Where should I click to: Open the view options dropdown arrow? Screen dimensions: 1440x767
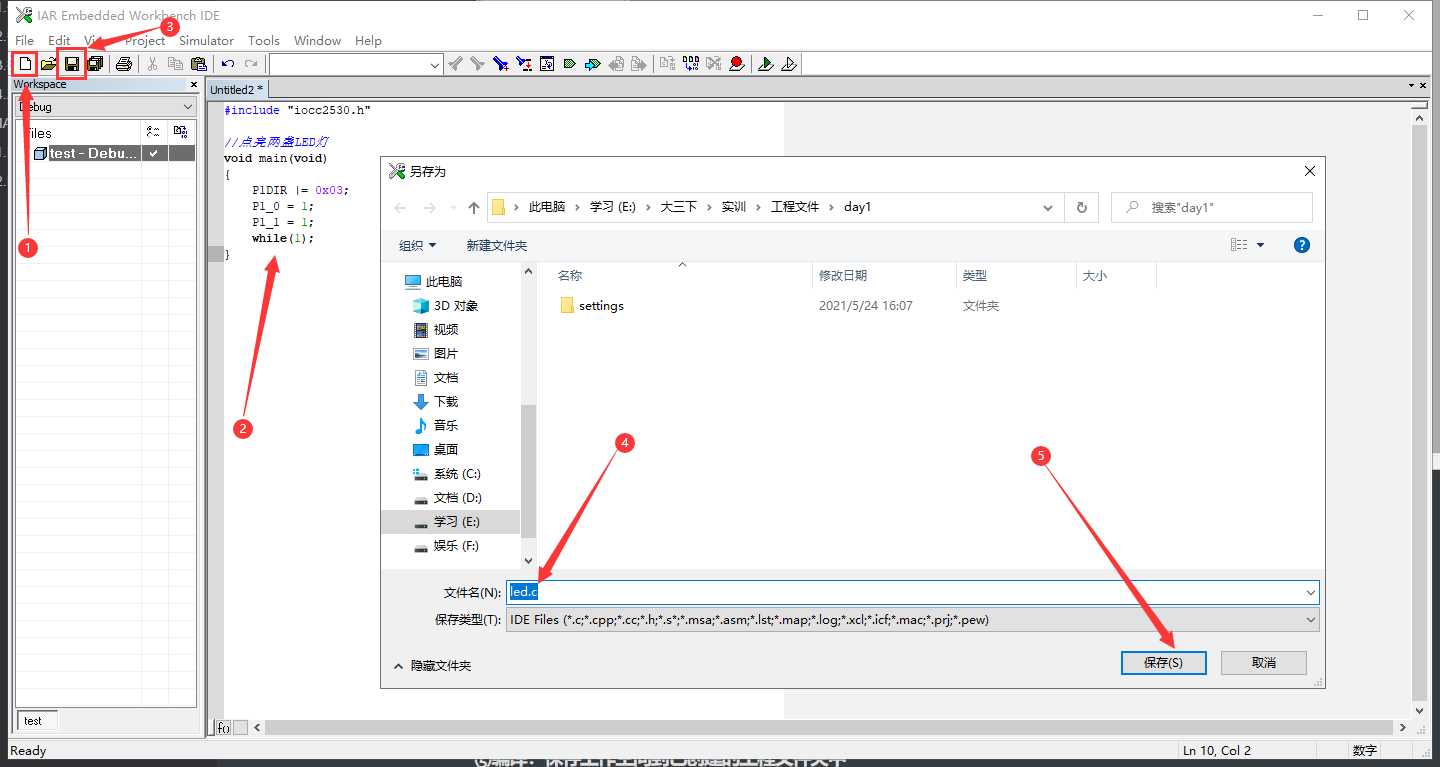pos(1260,245)
